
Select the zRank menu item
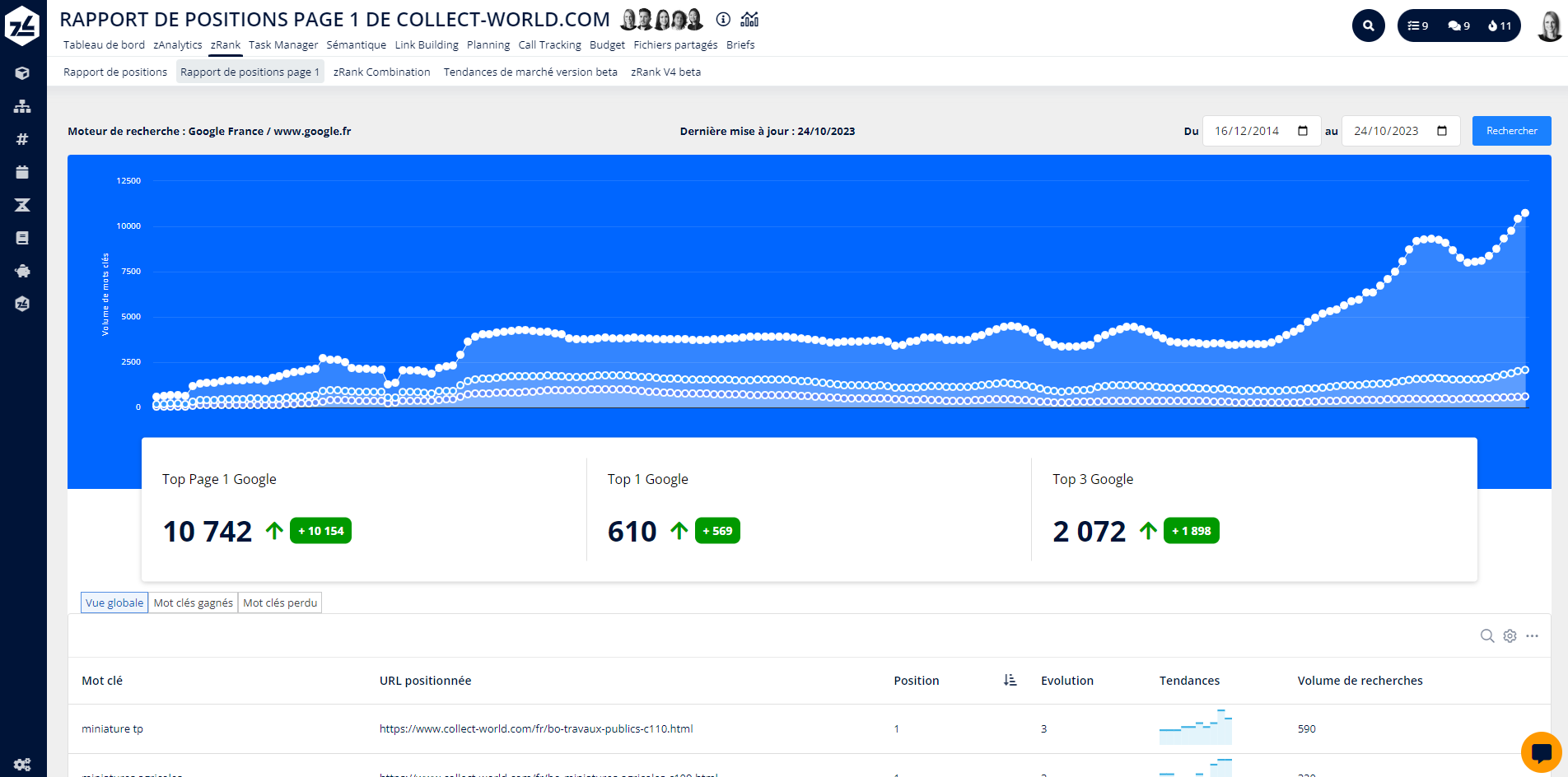click(x=225, y=44)
